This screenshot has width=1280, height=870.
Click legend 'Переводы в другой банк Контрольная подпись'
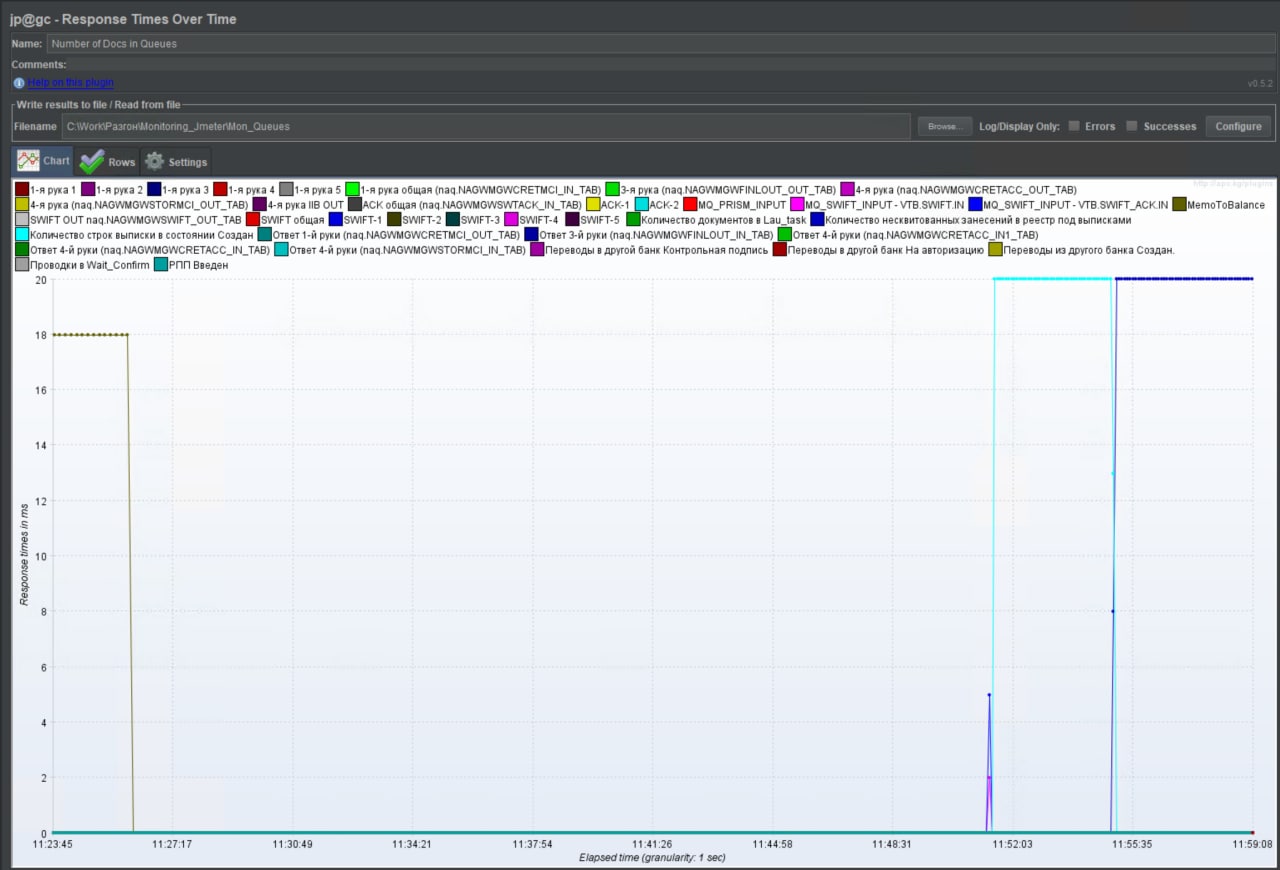(657, 250)
